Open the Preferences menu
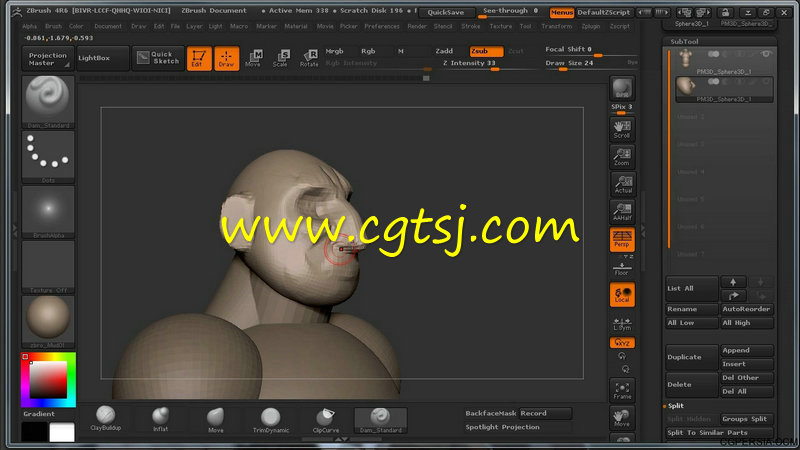 pyautogui.click(x=382, y=26)
